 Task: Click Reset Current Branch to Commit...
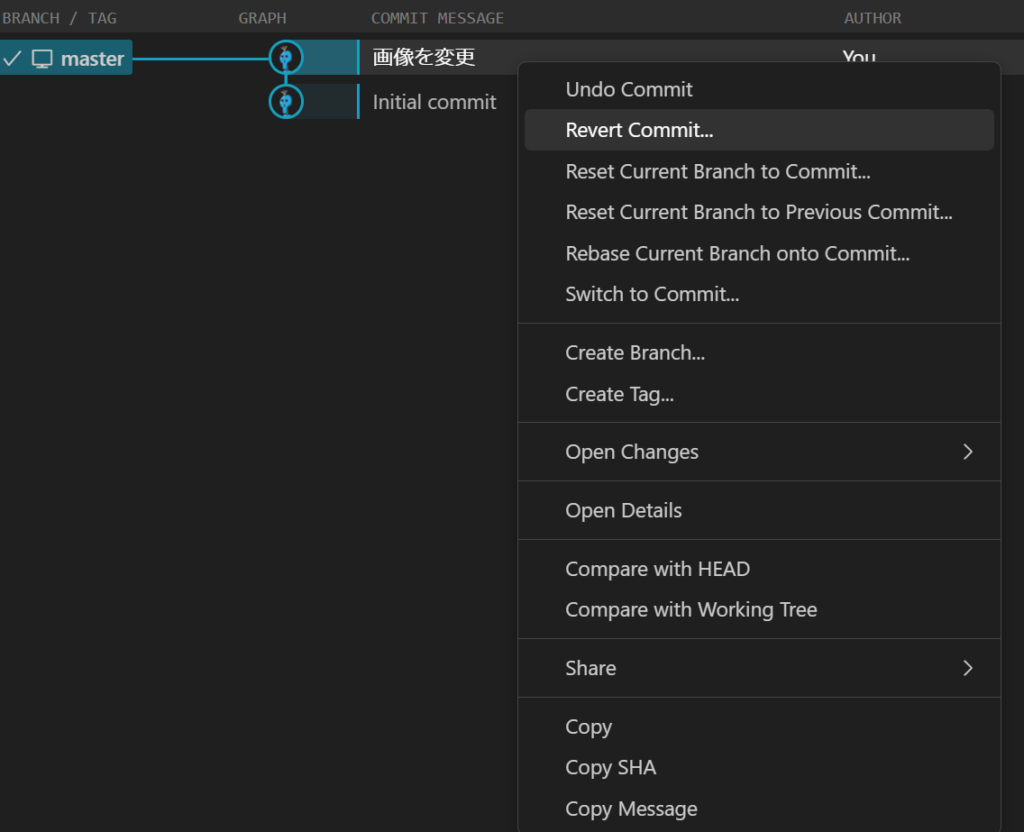[717, 171]
